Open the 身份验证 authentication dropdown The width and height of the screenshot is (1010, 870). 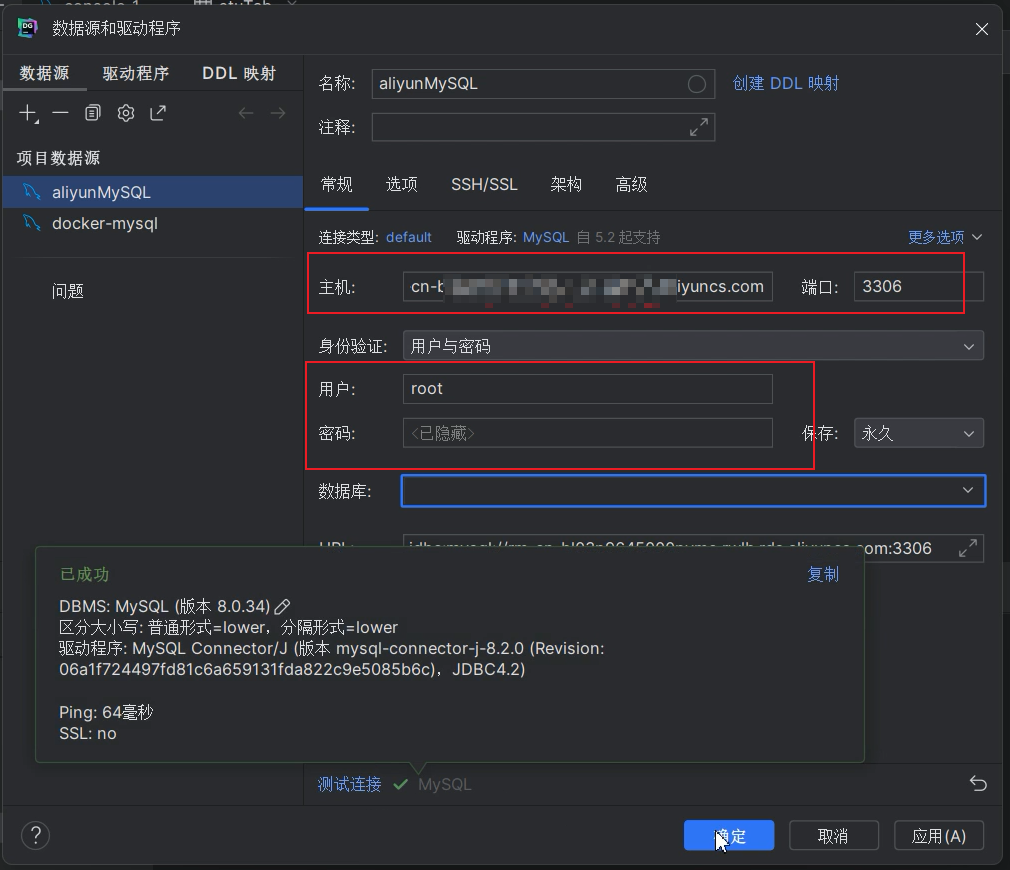click(693, 346)
